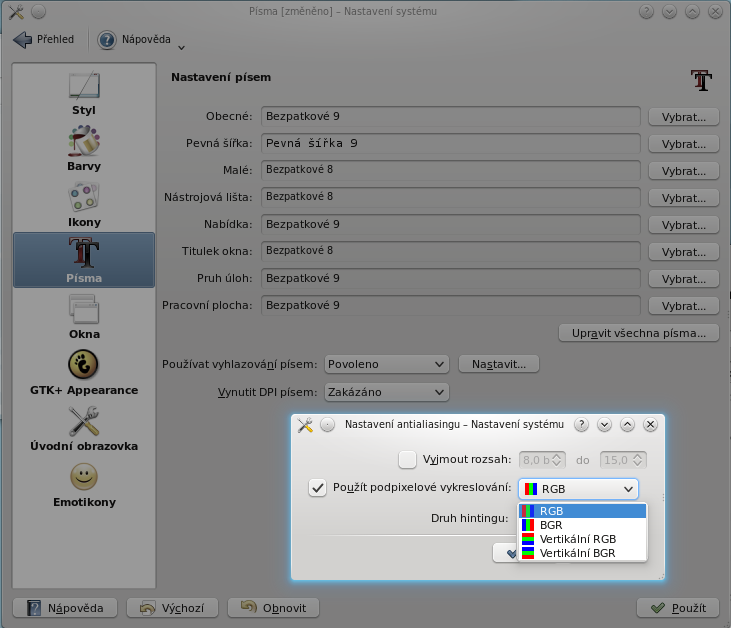Click the antialiasing dialog tools icon
This screenshot has width=731, height=628.
click(305, 425)
